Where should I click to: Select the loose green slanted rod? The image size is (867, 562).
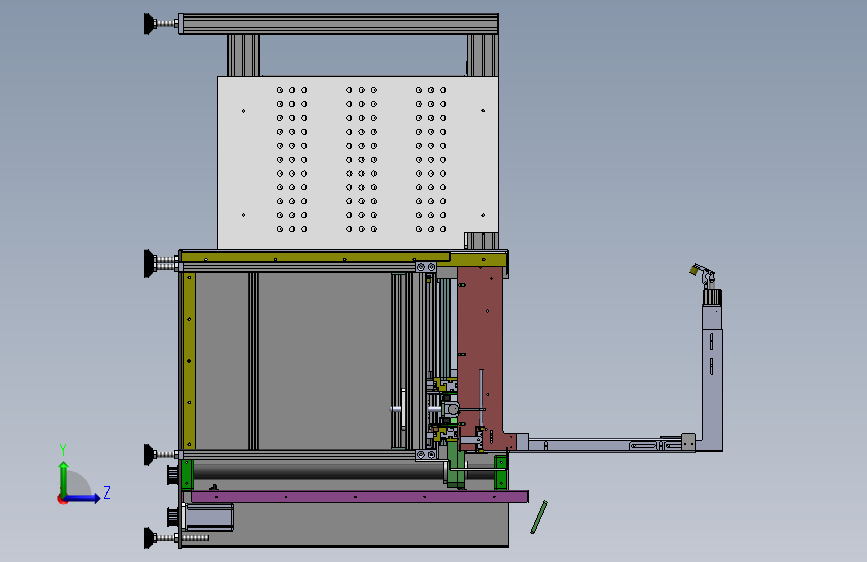(x=539, y=517)
